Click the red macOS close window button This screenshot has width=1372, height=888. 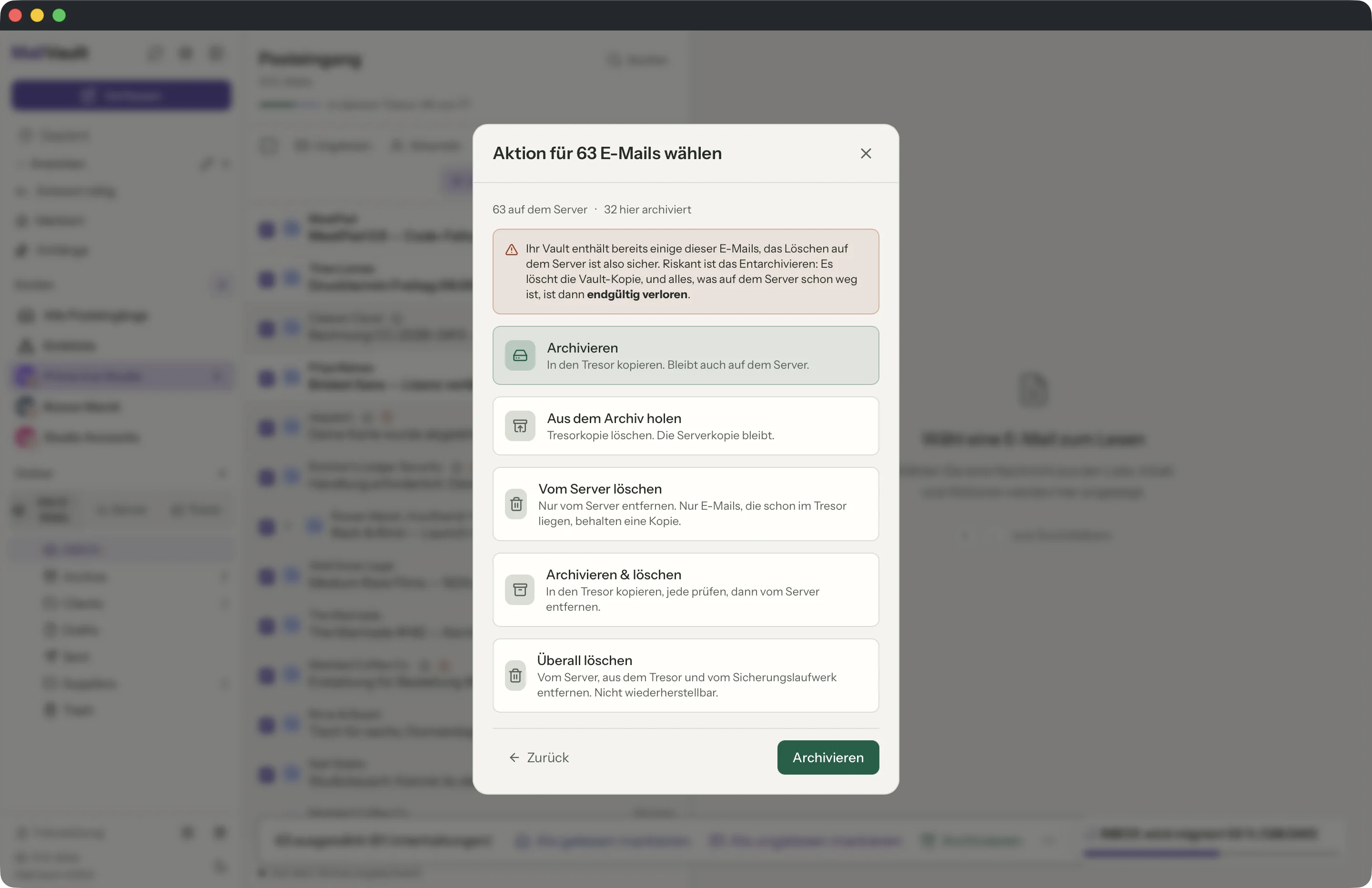click(x=16, y=16)
